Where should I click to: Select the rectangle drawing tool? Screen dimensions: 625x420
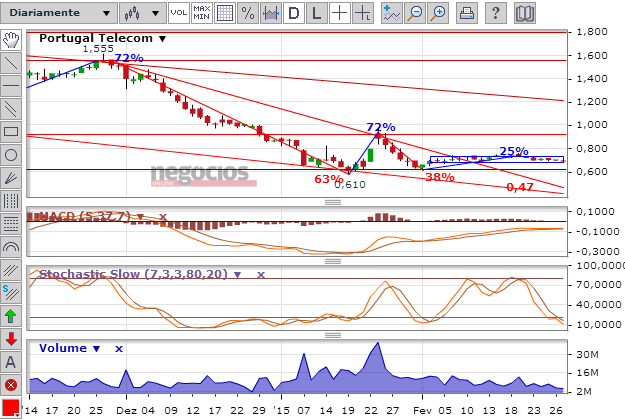11,132
